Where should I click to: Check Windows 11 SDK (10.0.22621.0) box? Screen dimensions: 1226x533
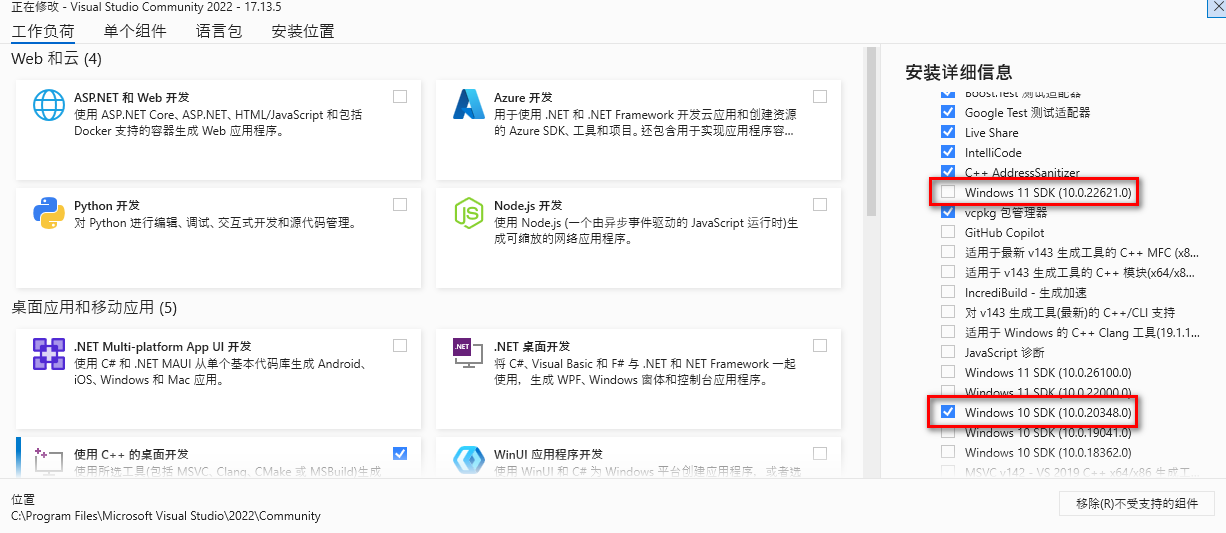tap(948, 192)
